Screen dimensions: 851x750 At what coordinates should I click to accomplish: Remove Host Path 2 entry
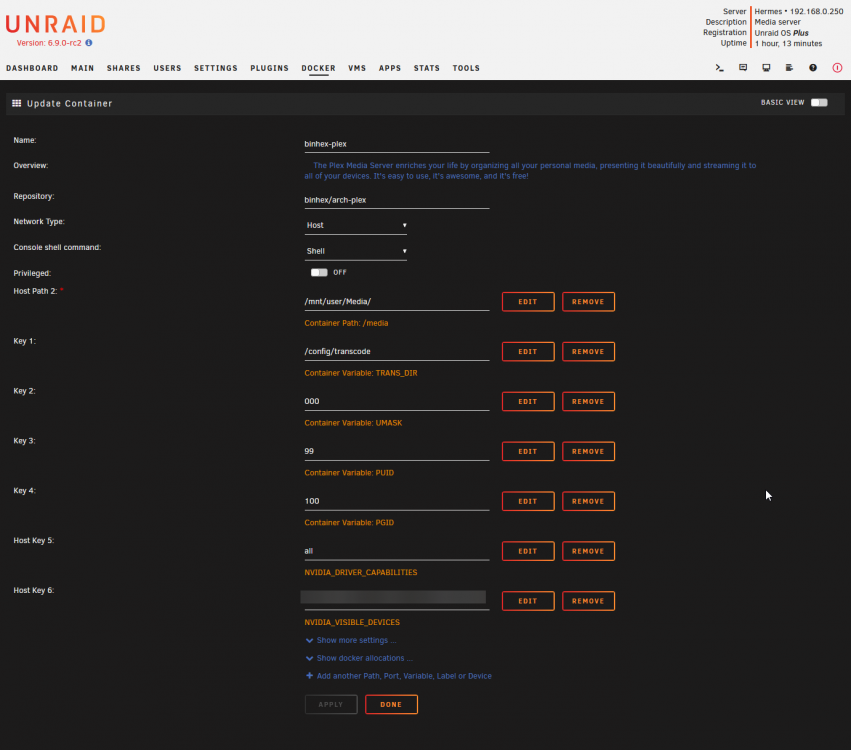588,302
